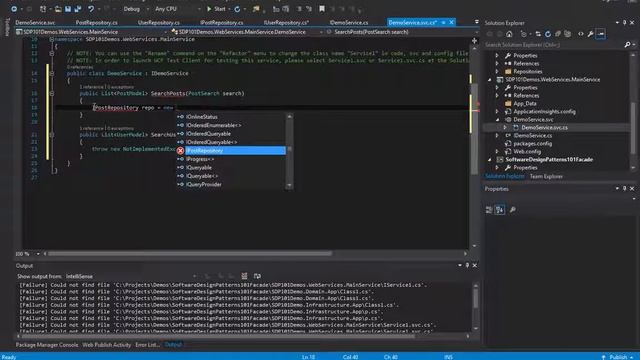Image resolution: width=640 pixels, height=360 pixels.
Task: Toggle the Show All Files icon
Action: pos(567,34)
